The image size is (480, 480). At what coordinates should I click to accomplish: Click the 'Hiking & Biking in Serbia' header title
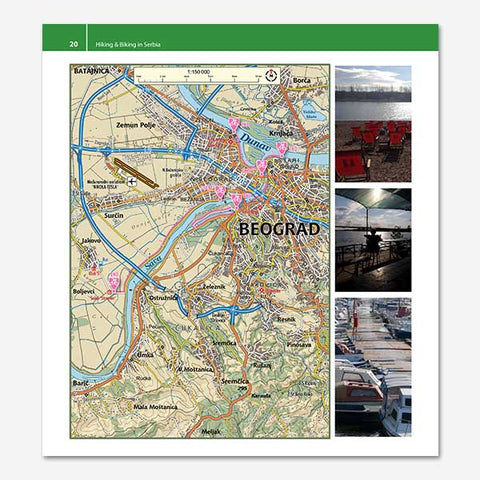point(128,44)
